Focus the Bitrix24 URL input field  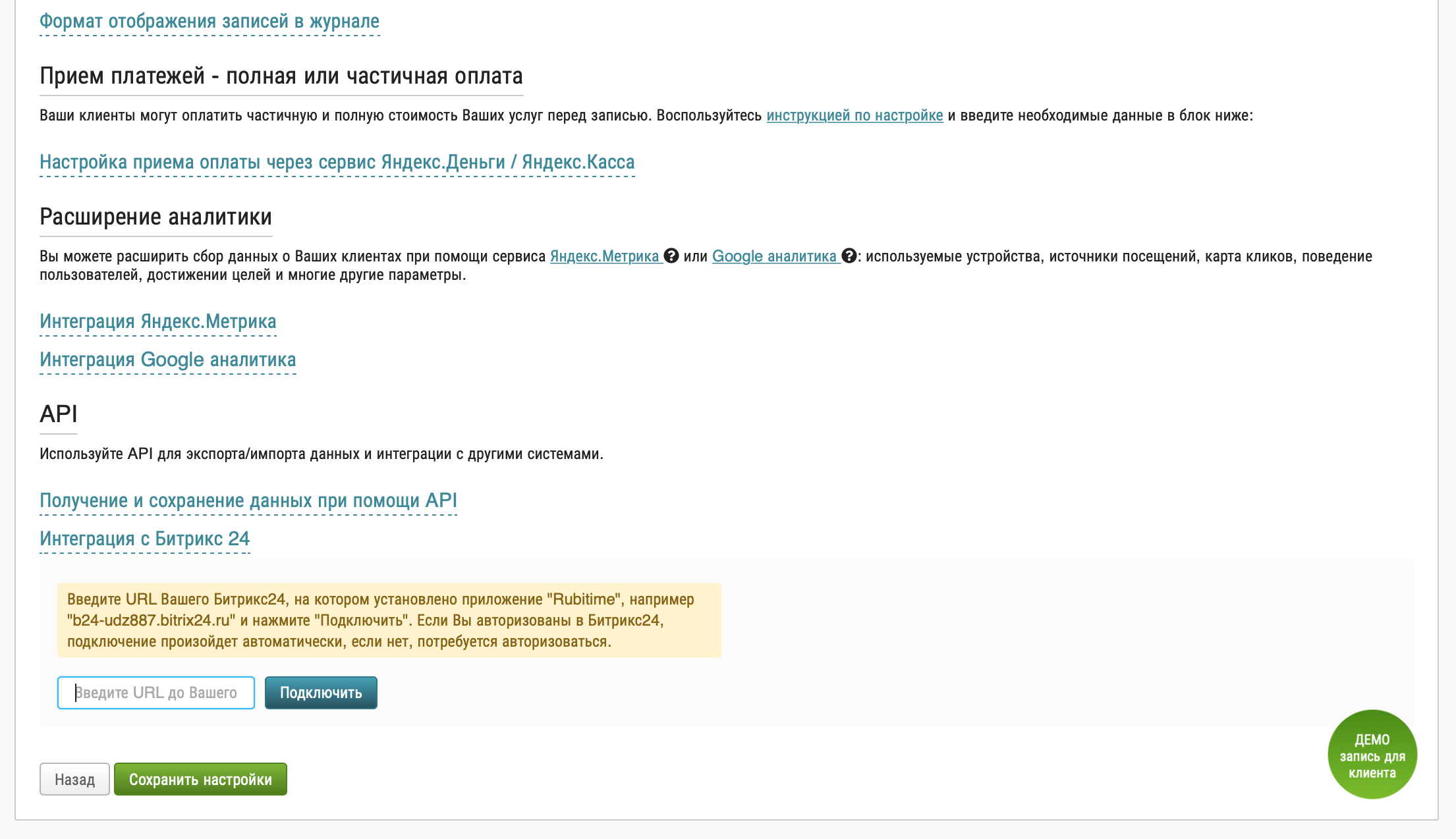tap(156, 693)
